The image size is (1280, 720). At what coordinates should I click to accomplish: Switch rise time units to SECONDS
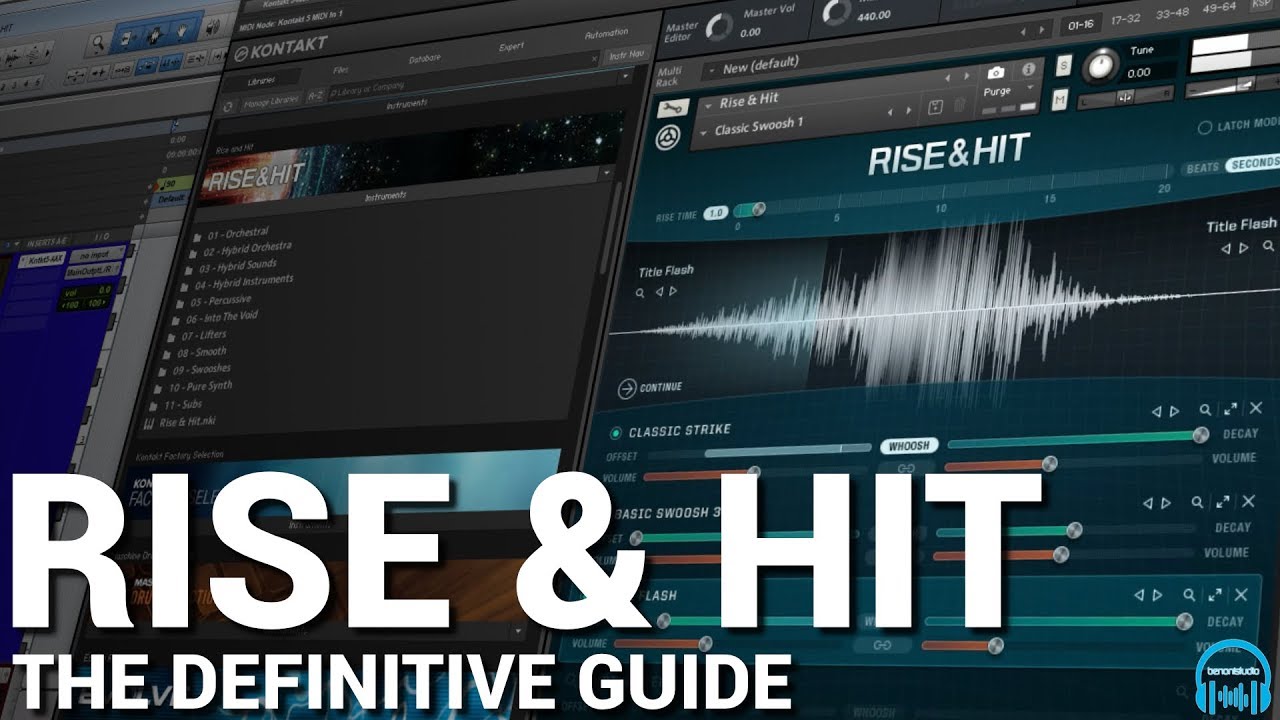(1253, 164)
